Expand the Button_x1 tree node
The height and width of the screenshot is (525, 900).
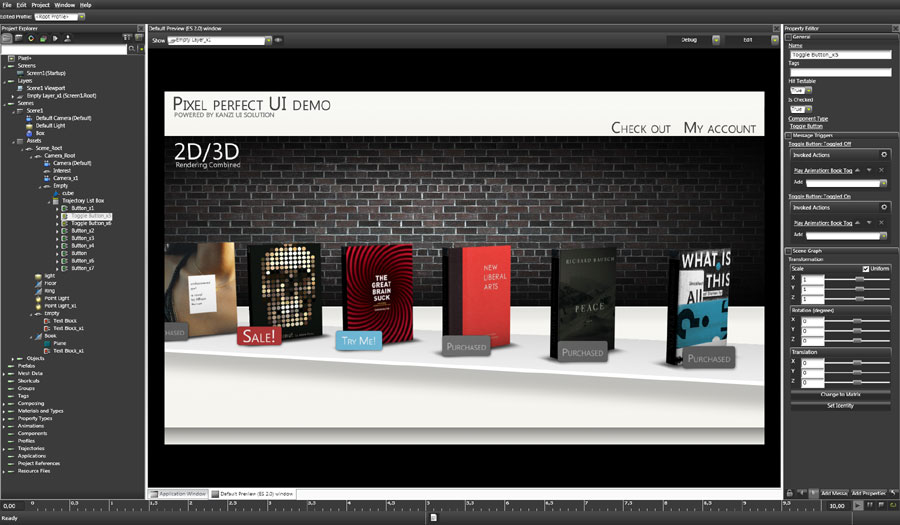(57, 208)
